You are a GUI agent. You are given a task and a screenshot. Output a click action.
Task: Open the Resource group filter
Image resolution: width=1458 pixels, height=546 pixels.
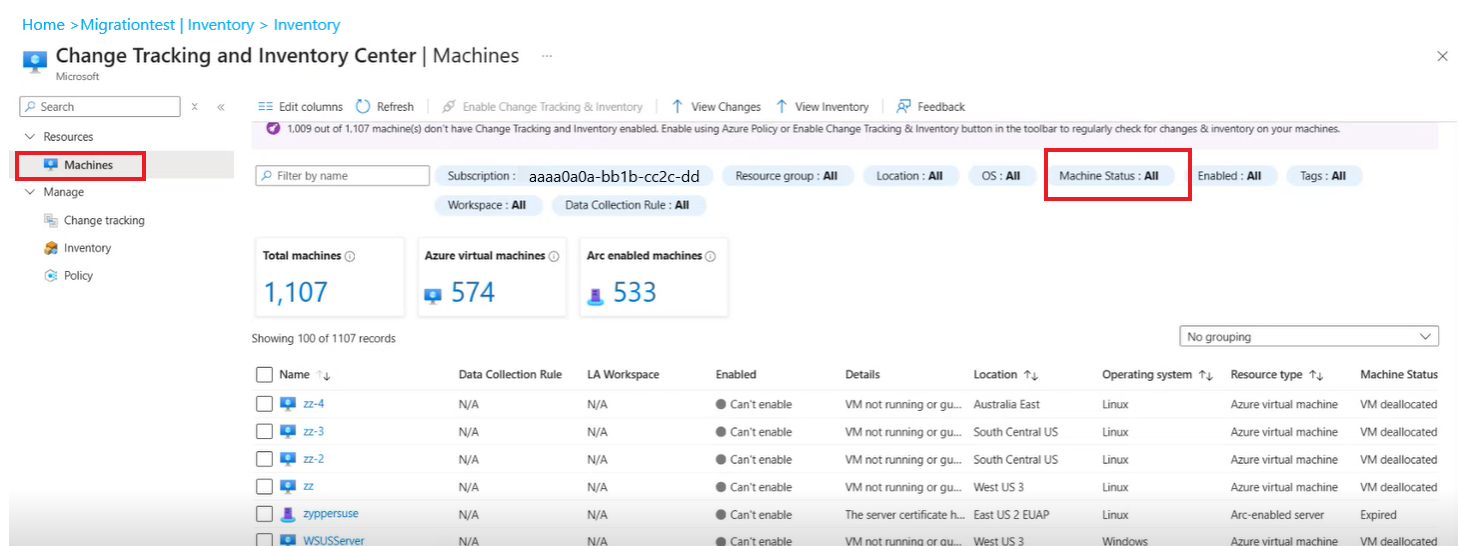coord(786,176)
